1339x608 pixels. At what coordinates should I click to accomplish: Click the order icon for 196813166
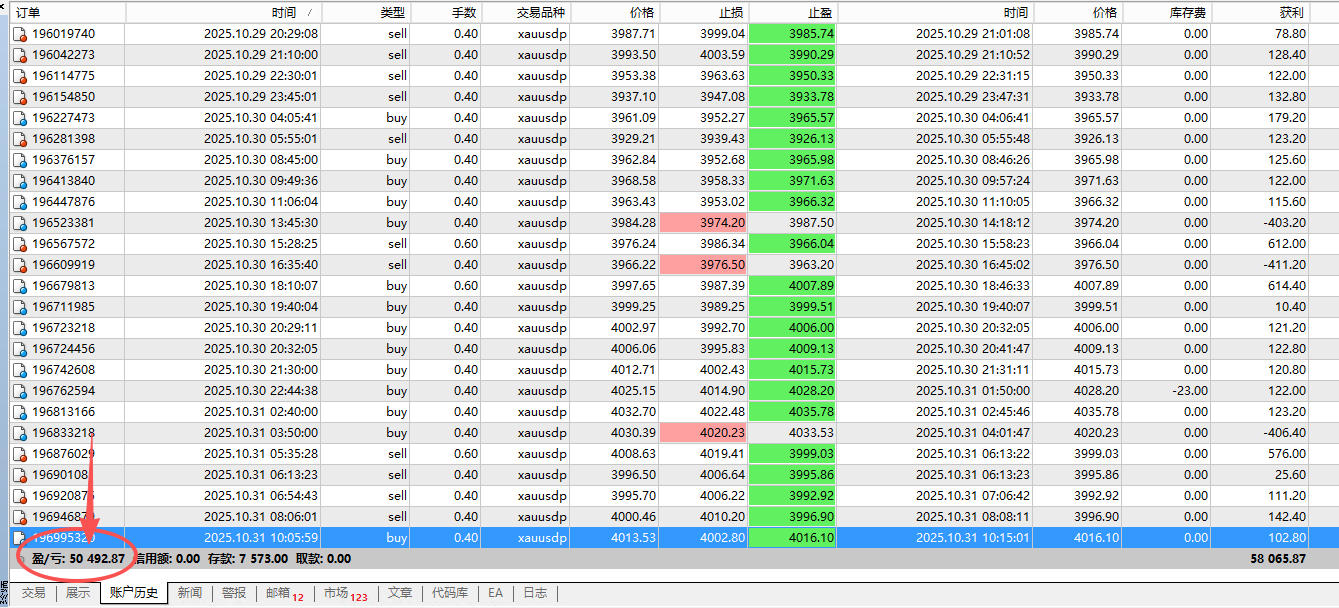(x=19, y=412)
